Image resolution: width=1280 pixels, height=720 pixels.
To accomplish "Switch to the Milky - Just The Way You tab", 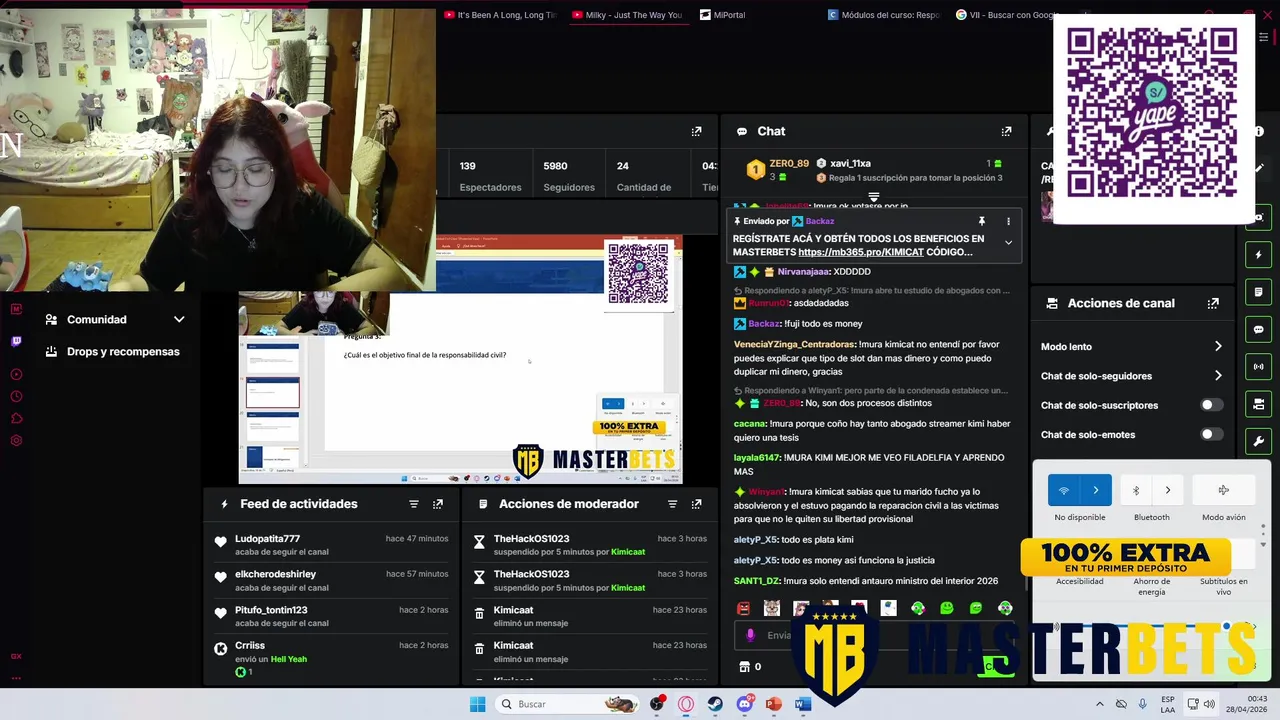I will click(x=627, y=15).
